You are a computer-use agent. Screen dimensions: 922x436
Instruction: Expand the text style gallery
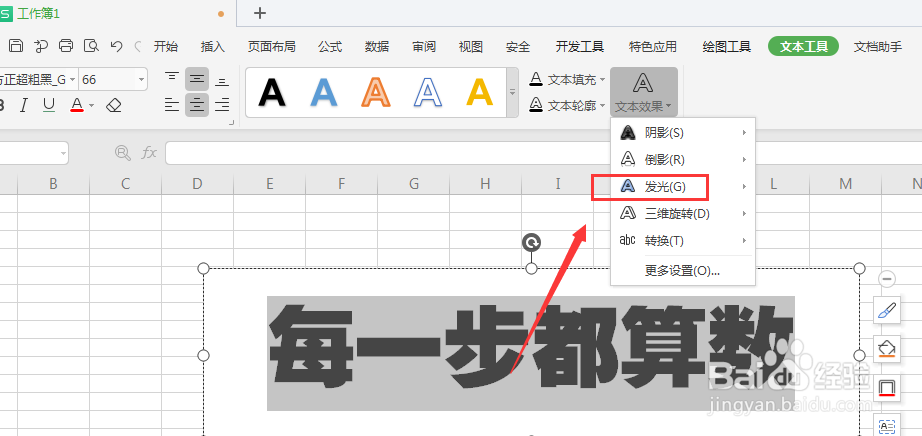512,92
